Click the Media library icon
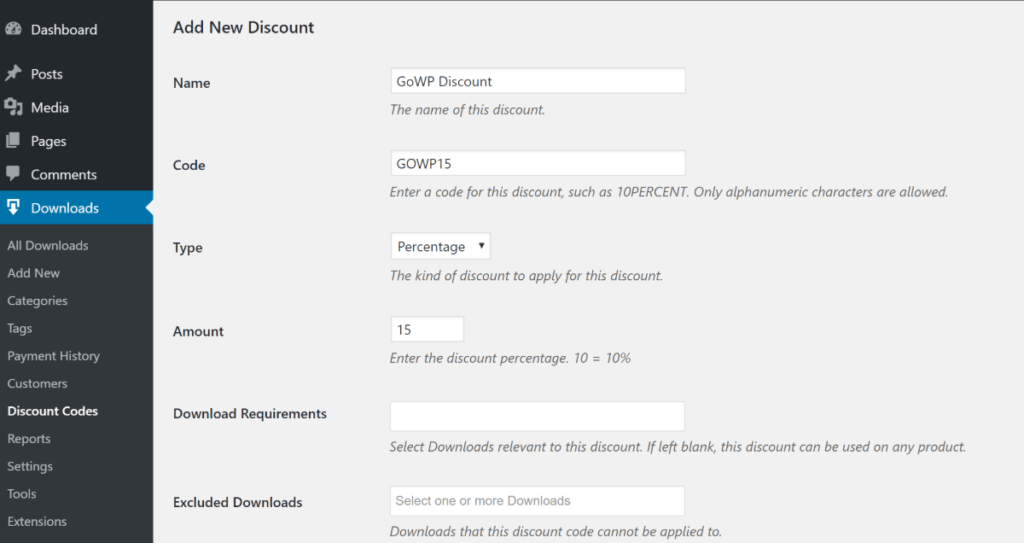The image size is (1024, 543). [x=13, y=107]
